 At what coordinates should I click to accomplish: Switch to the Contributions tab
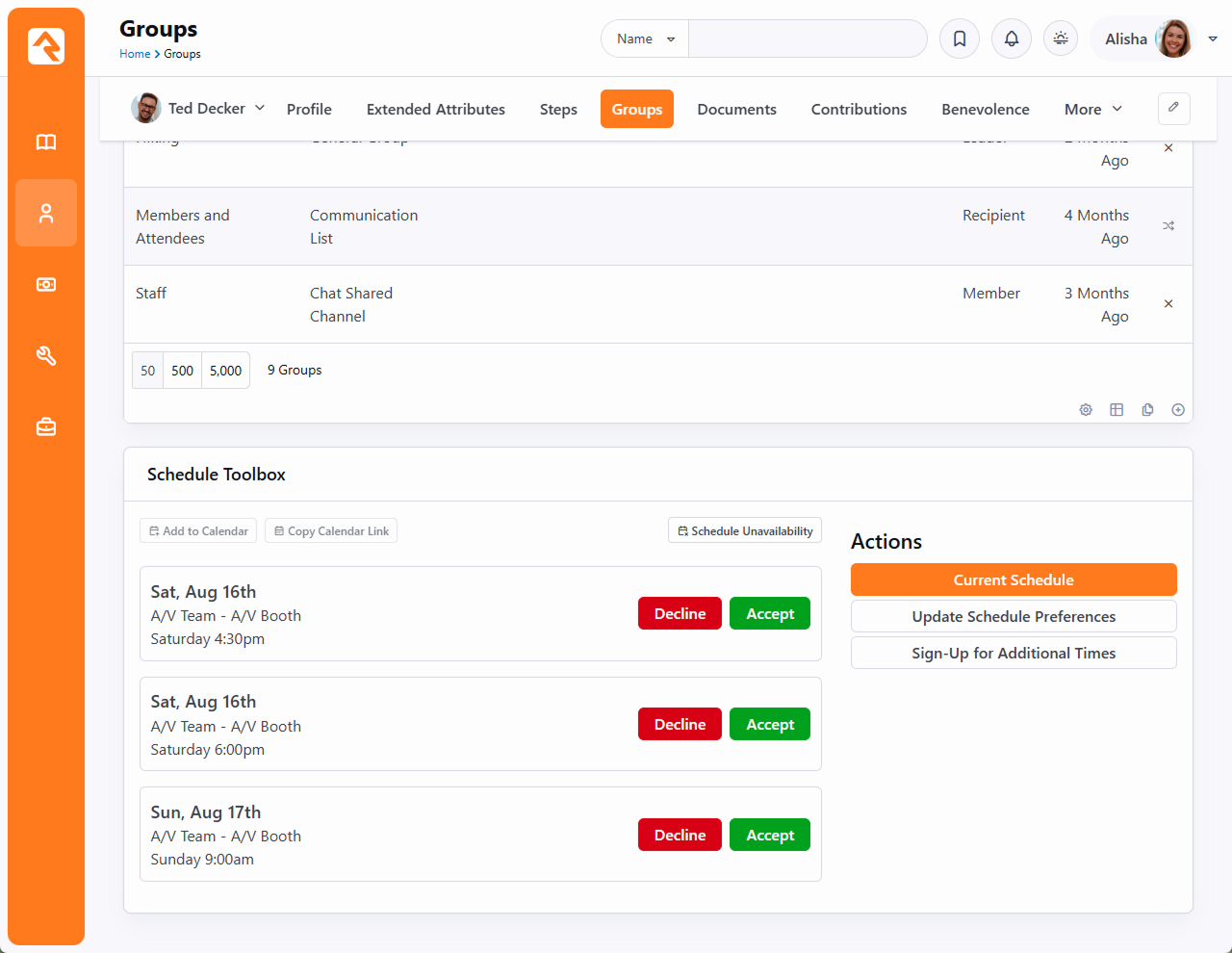point(859,110)
